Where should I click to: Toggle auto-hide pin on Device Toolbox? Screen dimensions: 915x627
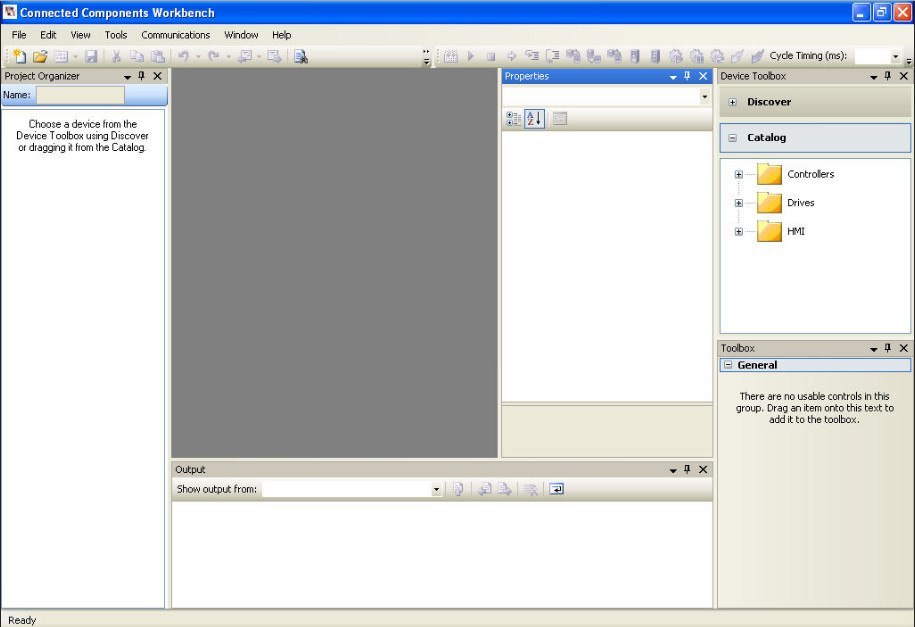tap(888, 76)
